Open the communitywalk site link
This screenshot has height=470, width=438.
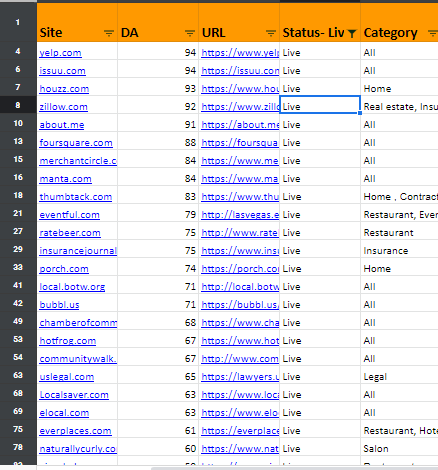click(78, 359)
